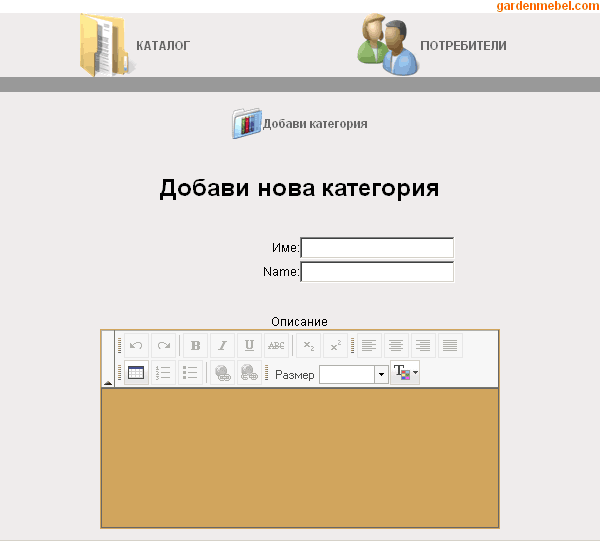Click the Потребители users icon
The image size is (601, 542).
pos(388,44)
